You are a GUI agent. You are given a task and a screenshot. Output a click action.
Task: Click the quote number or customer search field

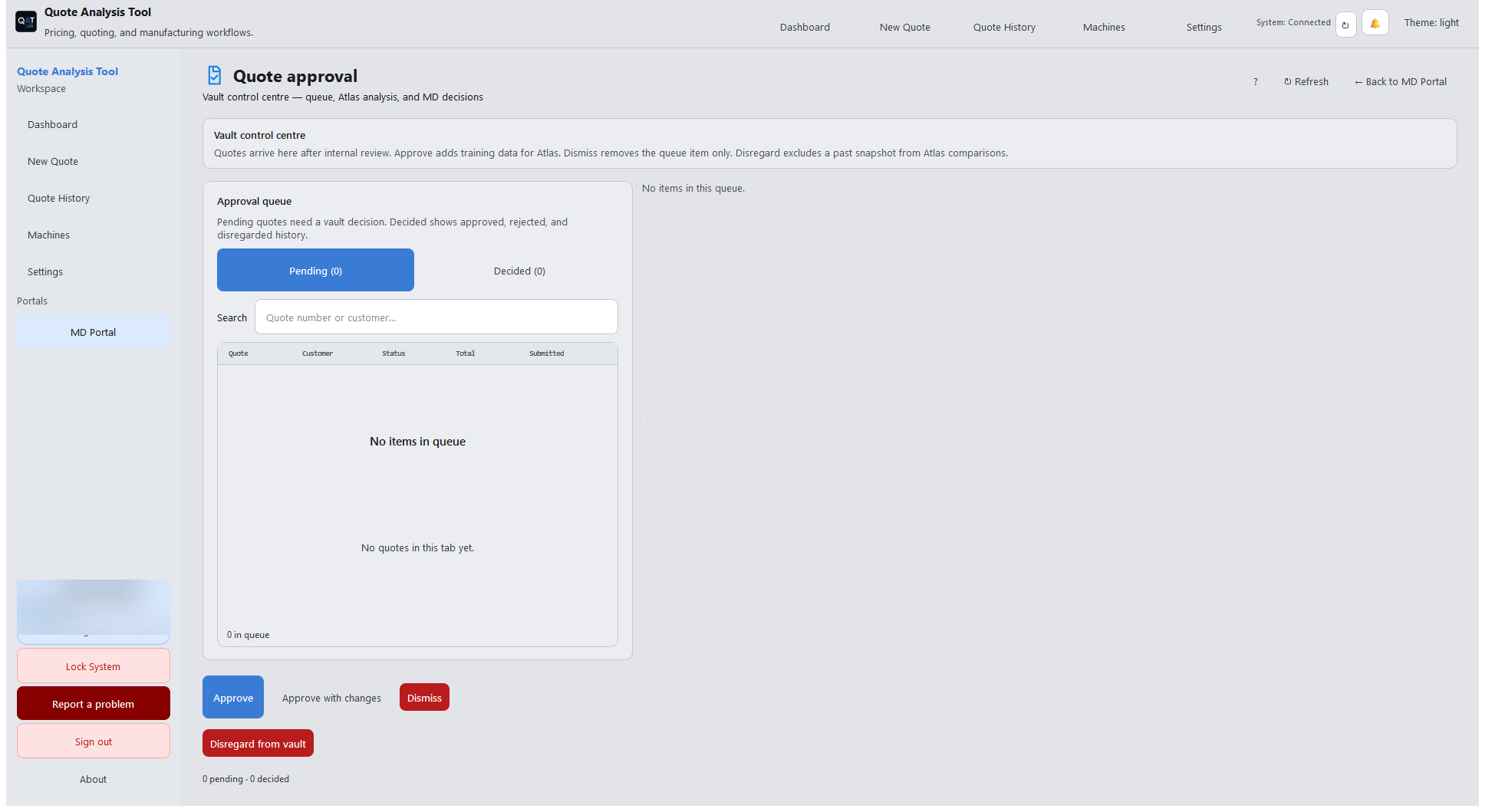[x=436, y=317]
